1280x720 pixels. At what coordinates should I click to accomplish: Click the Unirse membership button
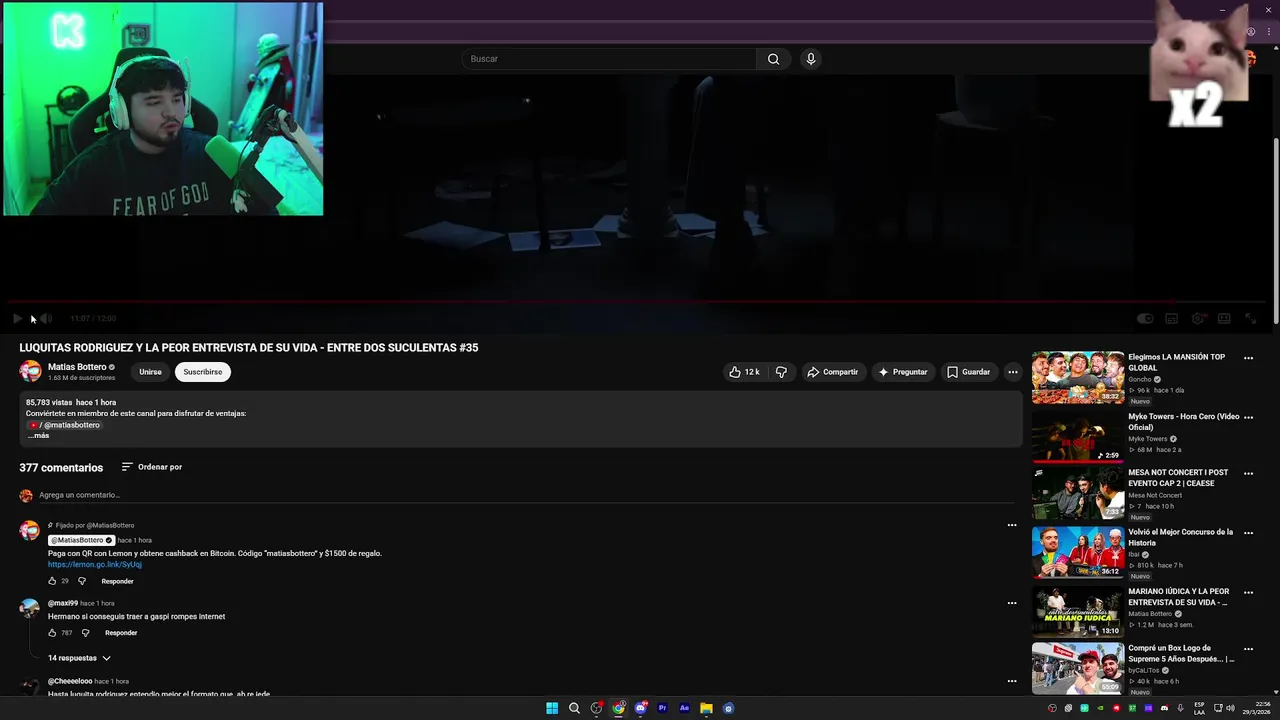pos(150,372)
